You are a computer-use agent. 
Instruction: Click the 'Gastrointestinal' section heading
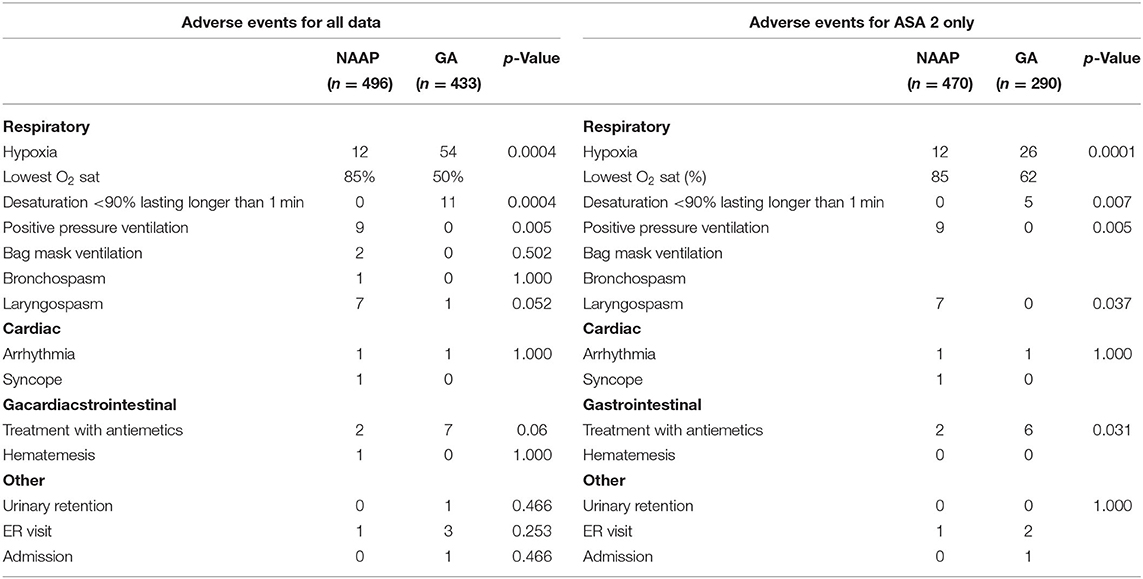(642, 404)
